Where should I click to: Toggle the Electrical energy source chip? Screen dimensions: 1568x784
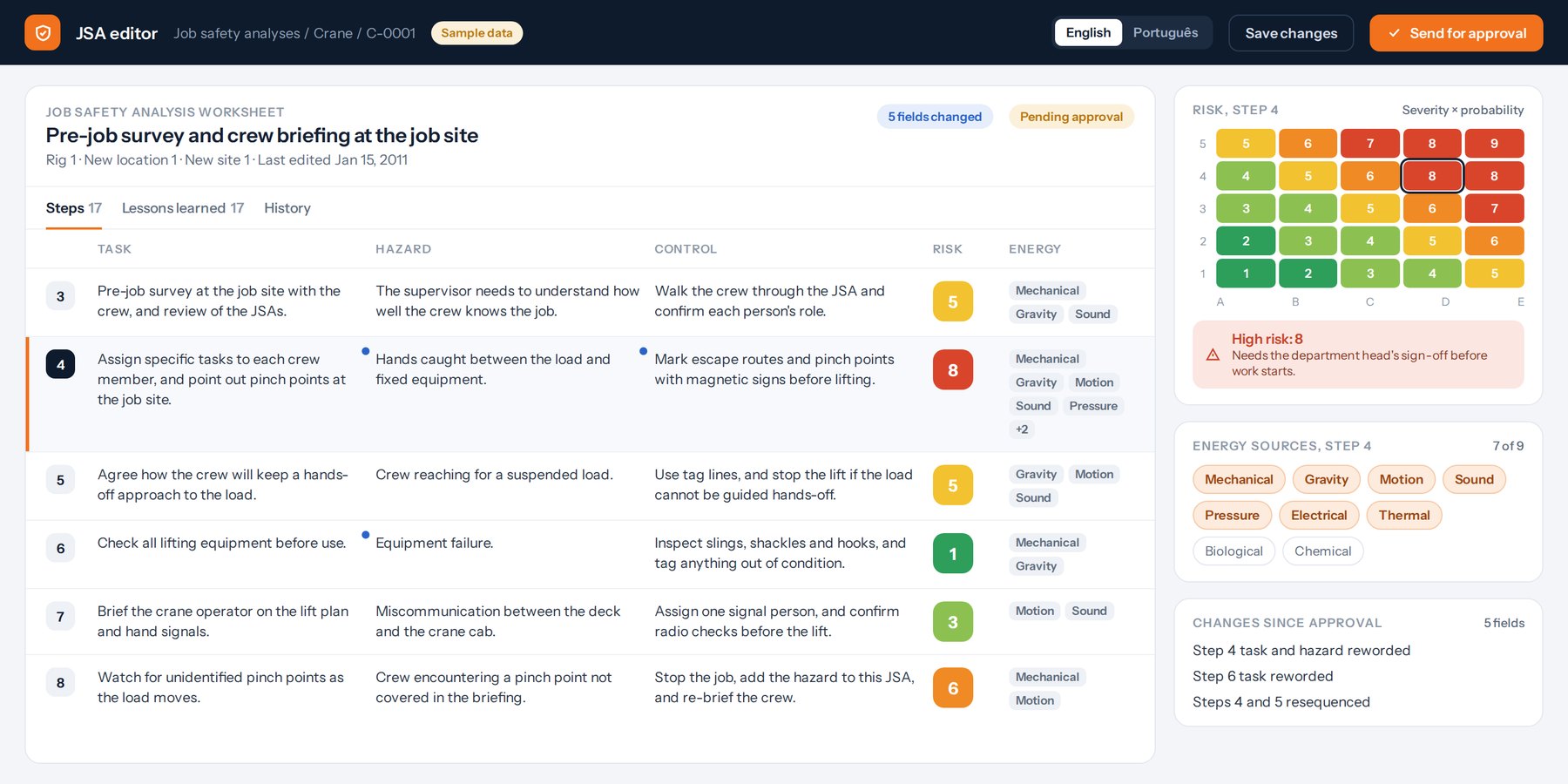(x=1319, y=515)
